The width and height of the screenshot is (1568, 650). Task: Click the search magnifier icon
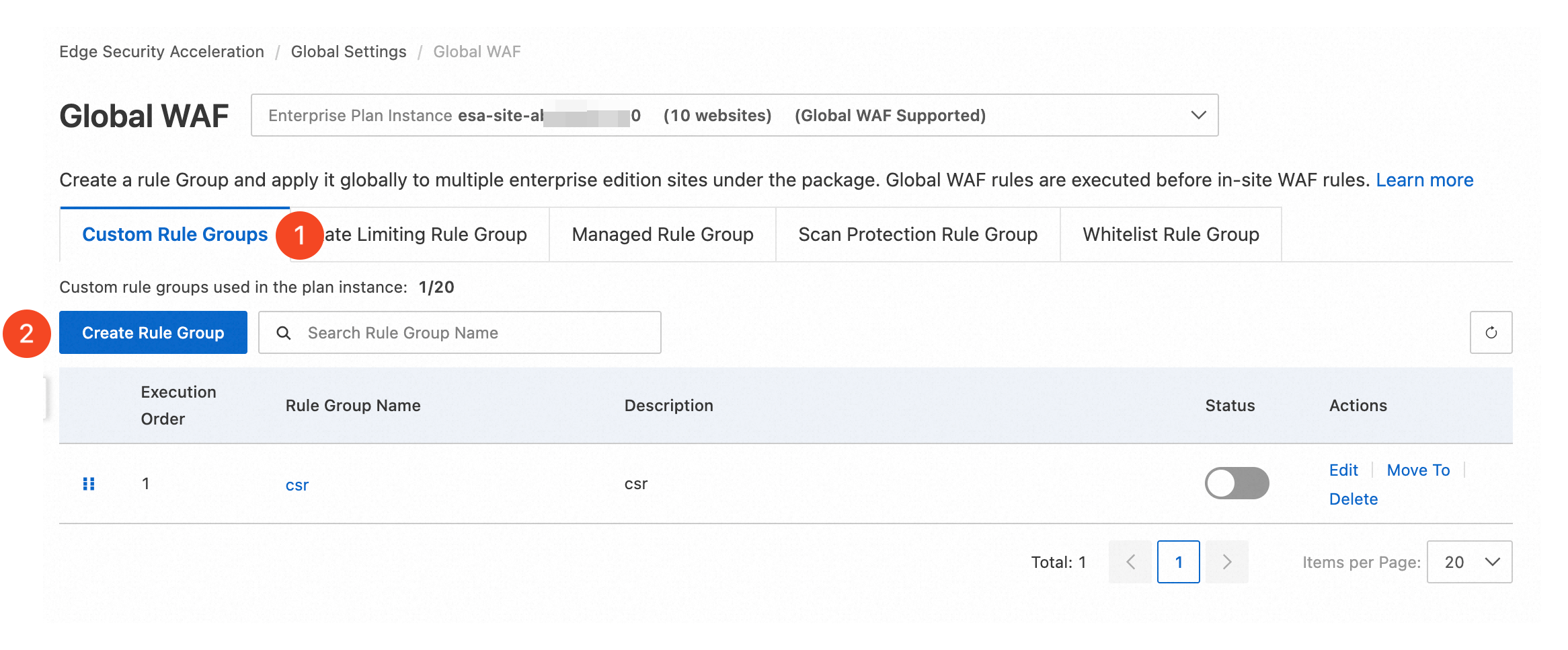pyautogui.click(x=284, y=333)
